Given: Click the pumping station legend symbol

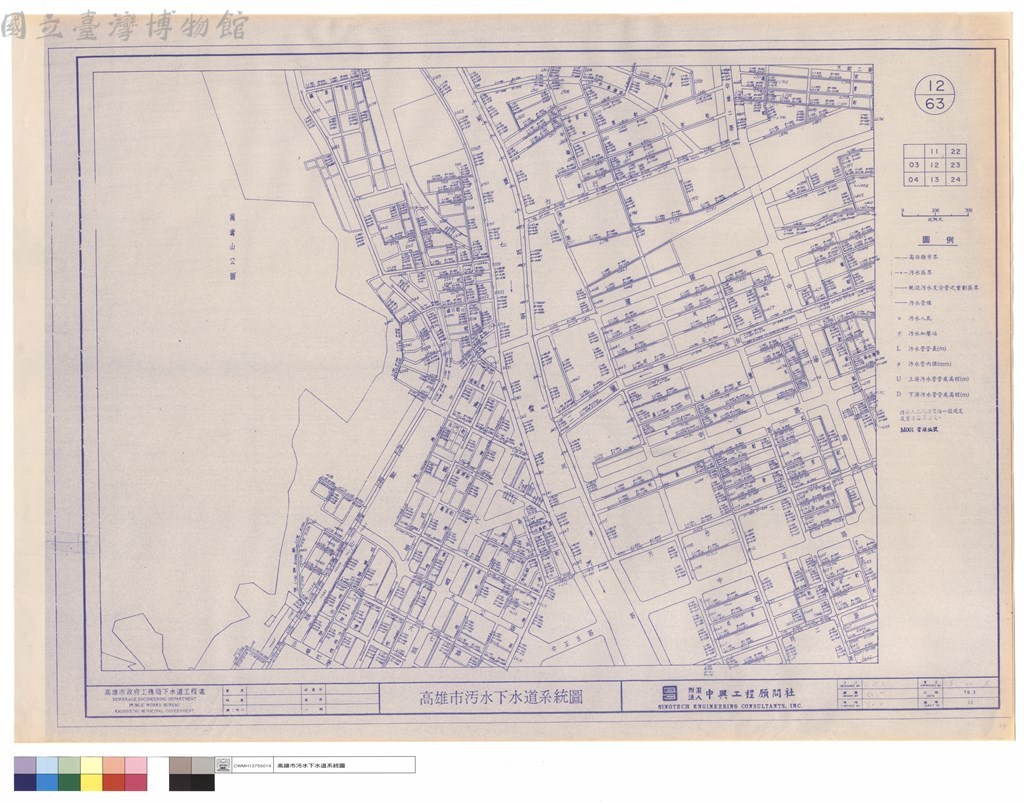Looking at the screenshot, I should tap(899, 334).
